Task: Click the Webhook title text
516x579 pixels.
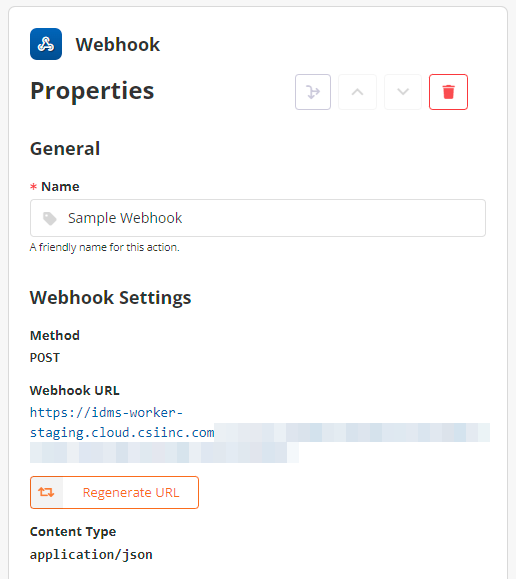Action: pos(118,45)
